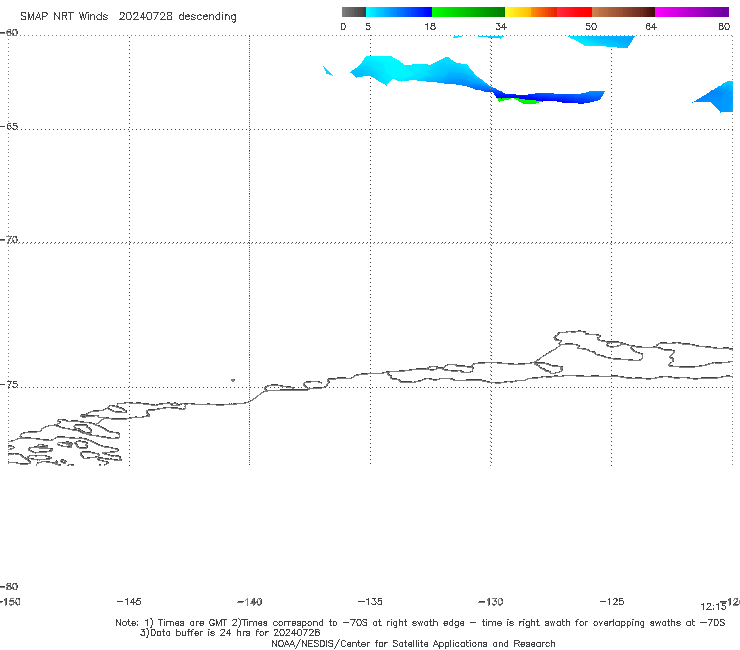This screenshot has height=650, width=740.
Task: Click the green 18-34 color bar segment
Action: pos(468,12)
